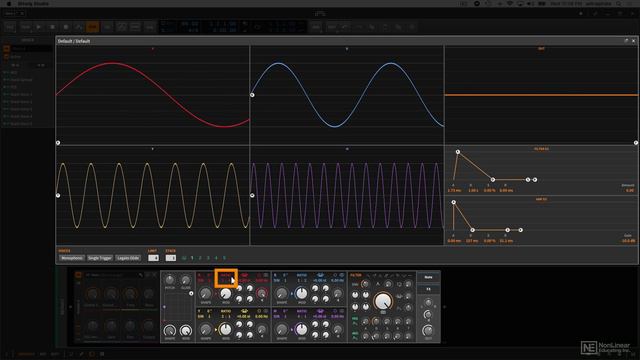Click the blue operator's RATIO value

pos(302,280)
